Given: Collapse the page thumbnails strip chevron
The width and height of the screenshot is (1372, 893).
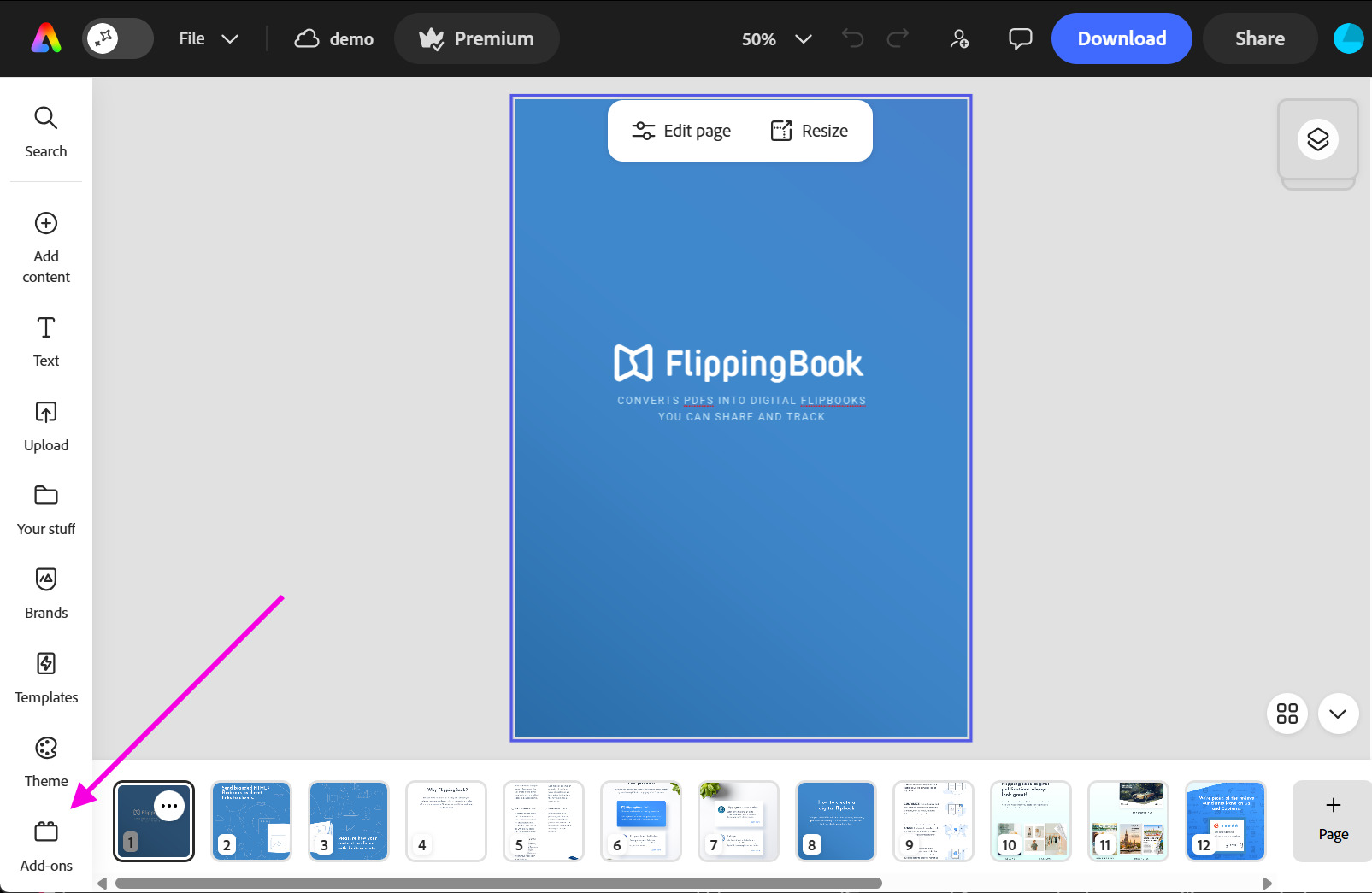Looking at the screenshot, I should tap(1338, 714).
